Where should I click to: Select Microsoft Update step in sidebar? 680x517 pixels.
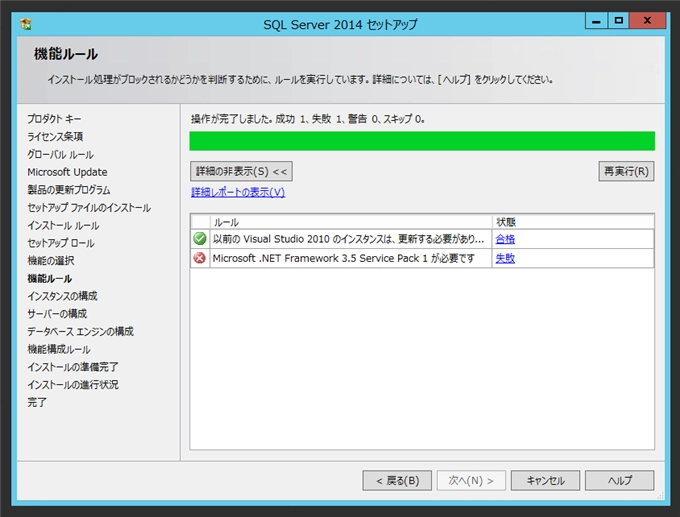click(67, 172)
